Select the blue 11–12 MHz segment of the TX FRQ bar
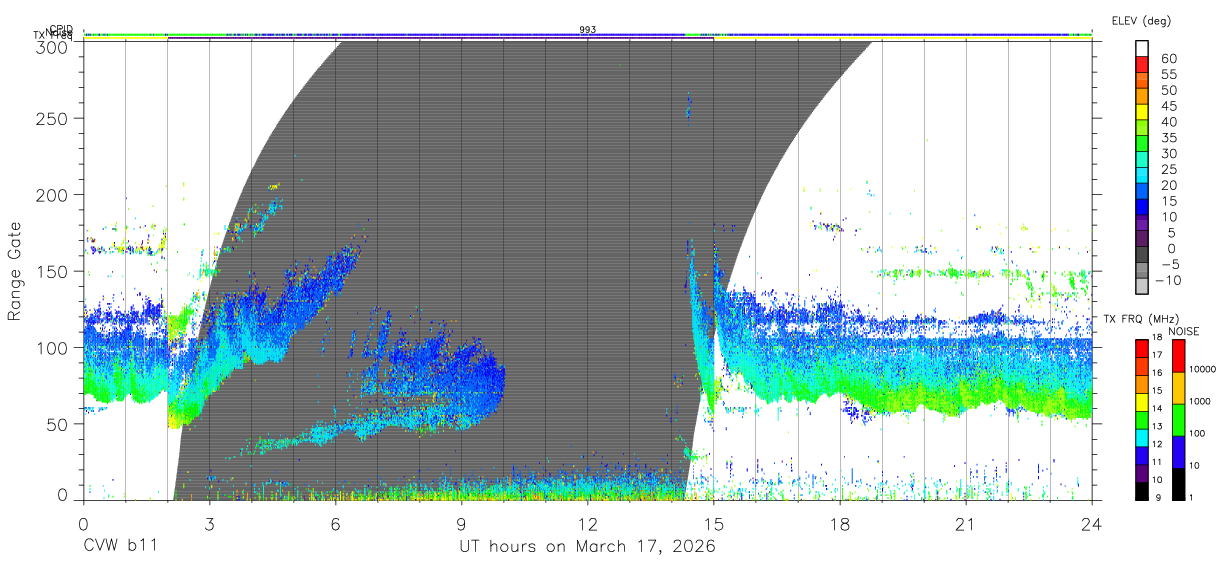The height and width of the screenshot is (567, 1228). [1141, 456]
